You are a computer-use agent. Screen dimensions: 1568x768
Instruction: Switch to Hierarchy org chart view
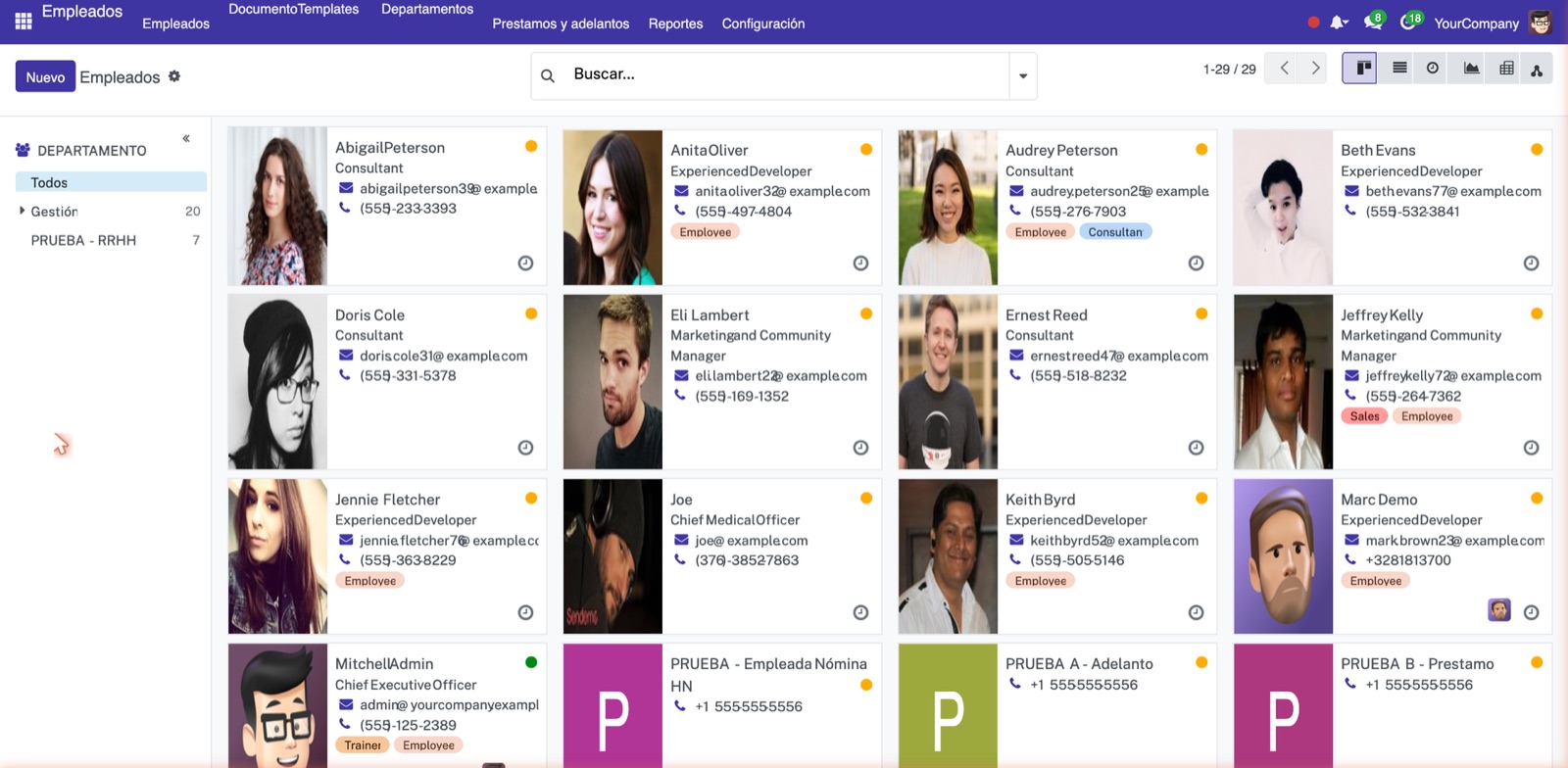1537,69
